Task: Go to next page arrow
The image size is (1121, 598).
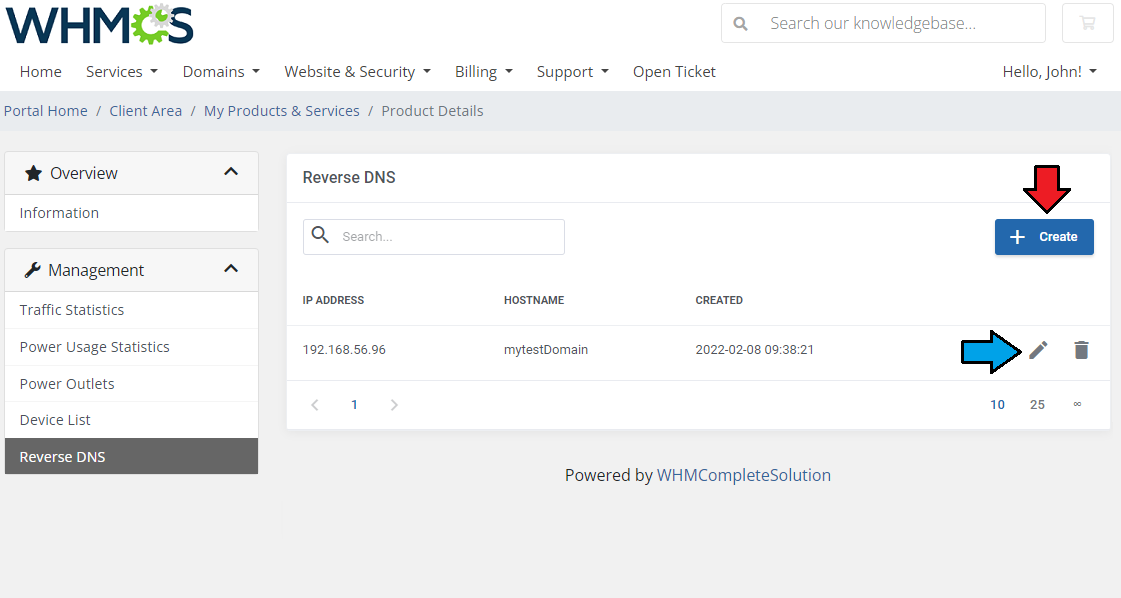Action: coord(394,405)
